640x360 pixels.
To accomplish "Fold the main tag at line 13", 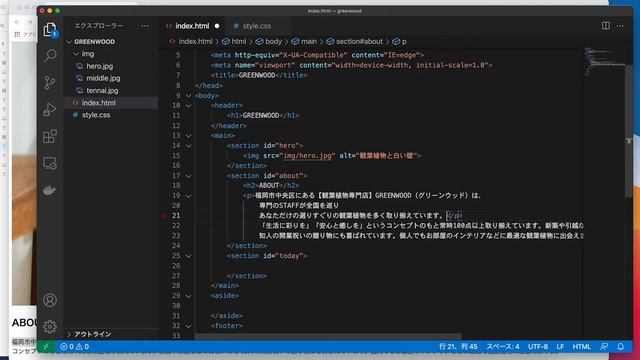I will [189, 136].
